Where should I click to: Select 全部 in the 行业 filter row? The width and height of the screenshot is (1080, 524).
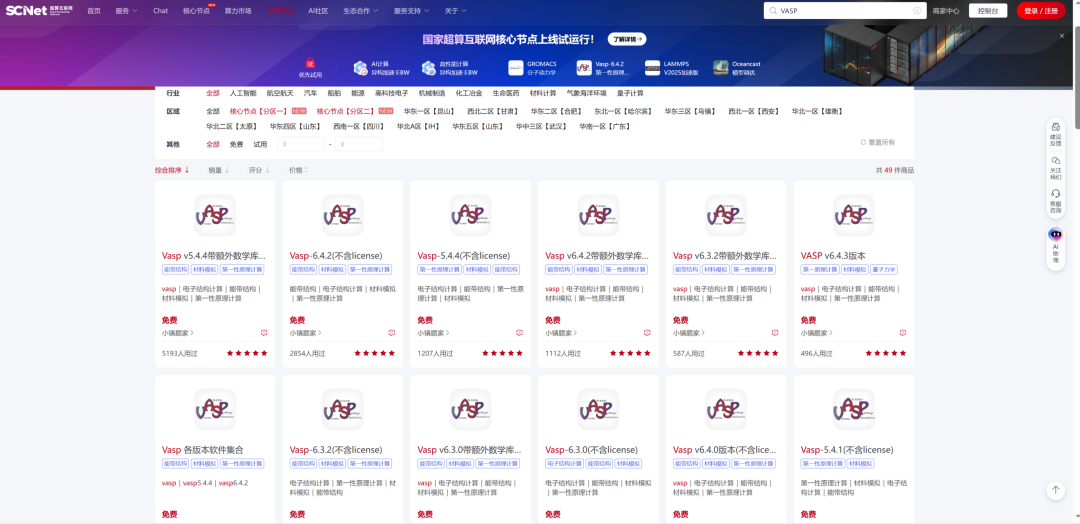pos(213,93)
